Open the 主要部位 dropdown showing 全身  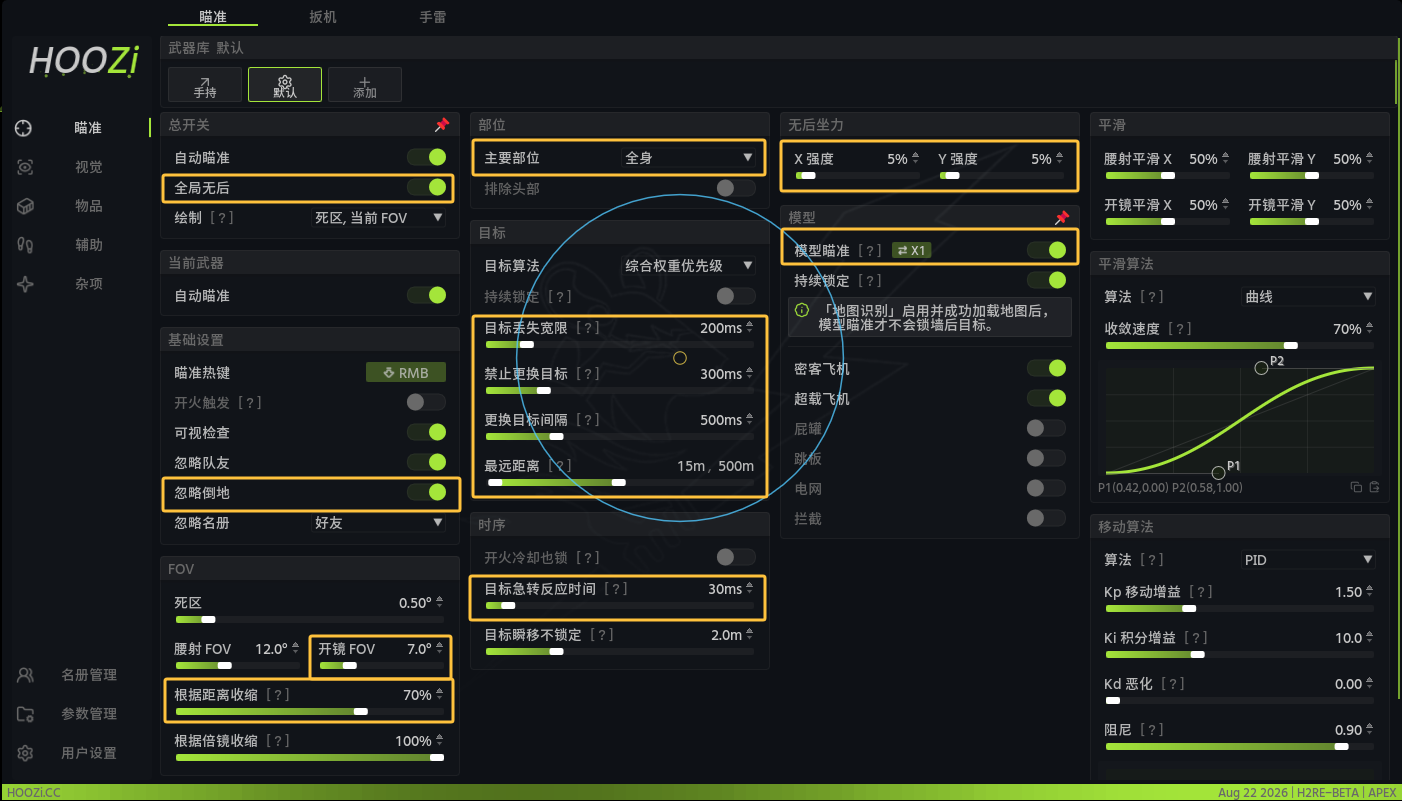pos(688,158)
